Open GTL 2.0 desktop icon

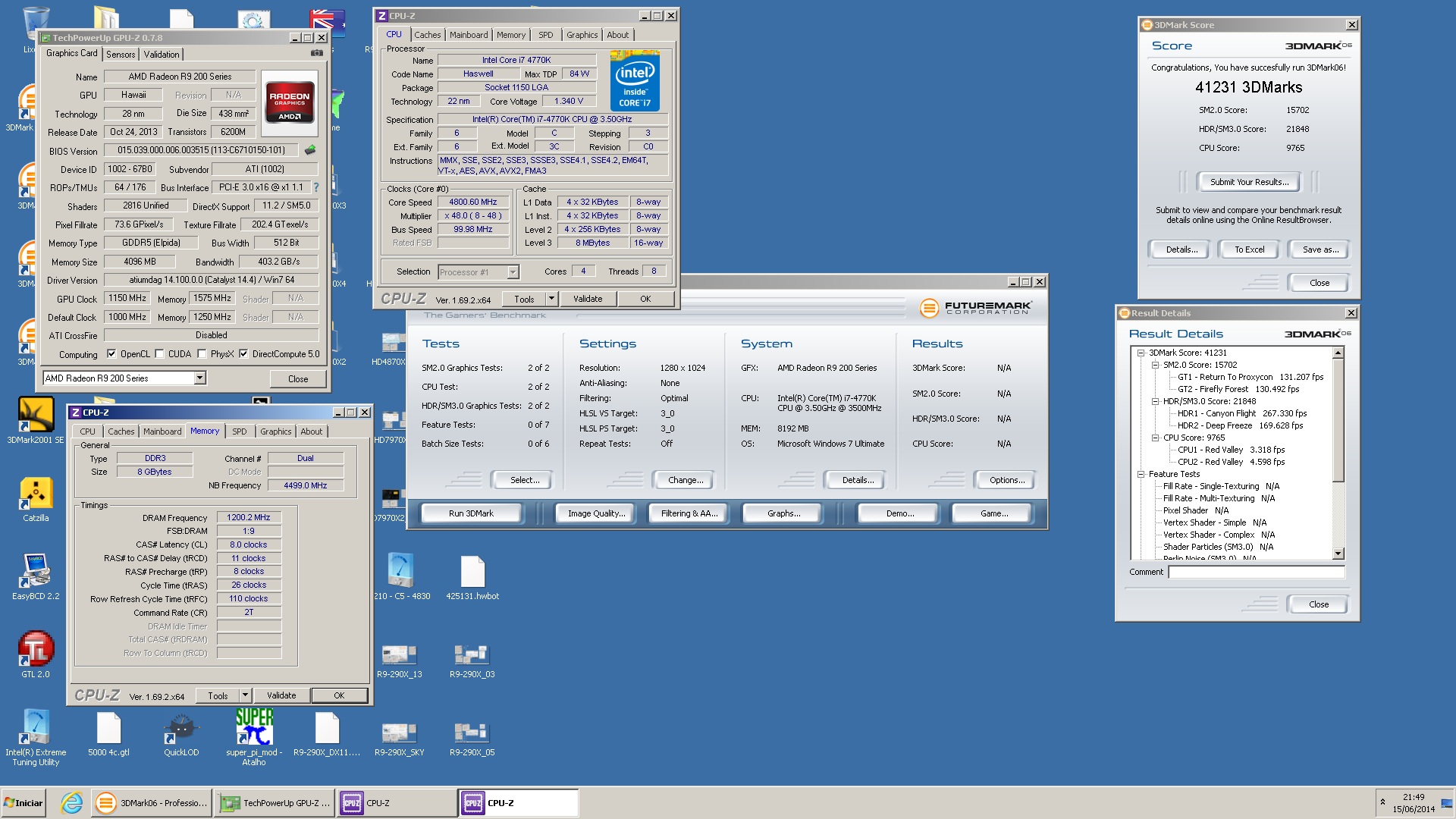tap(36, 654)
